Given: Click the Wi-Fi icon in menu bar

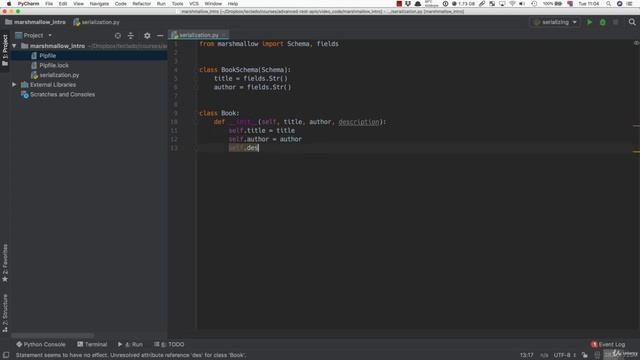Looking at the screenshot, I should pyautogui.click(x=512, y=4).
